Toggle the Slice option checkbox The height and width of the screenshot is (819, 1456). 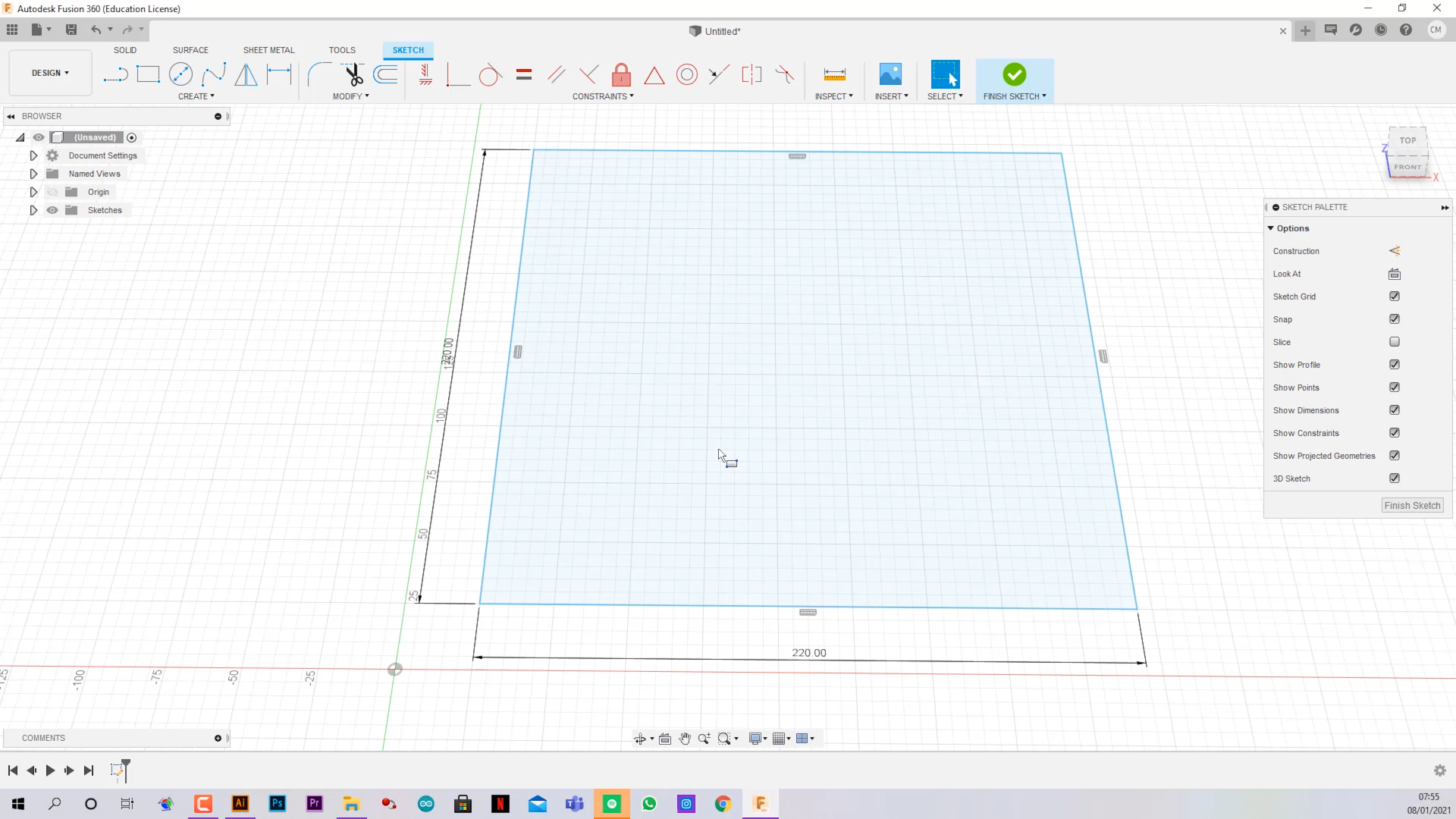(x=1393, y=341)
